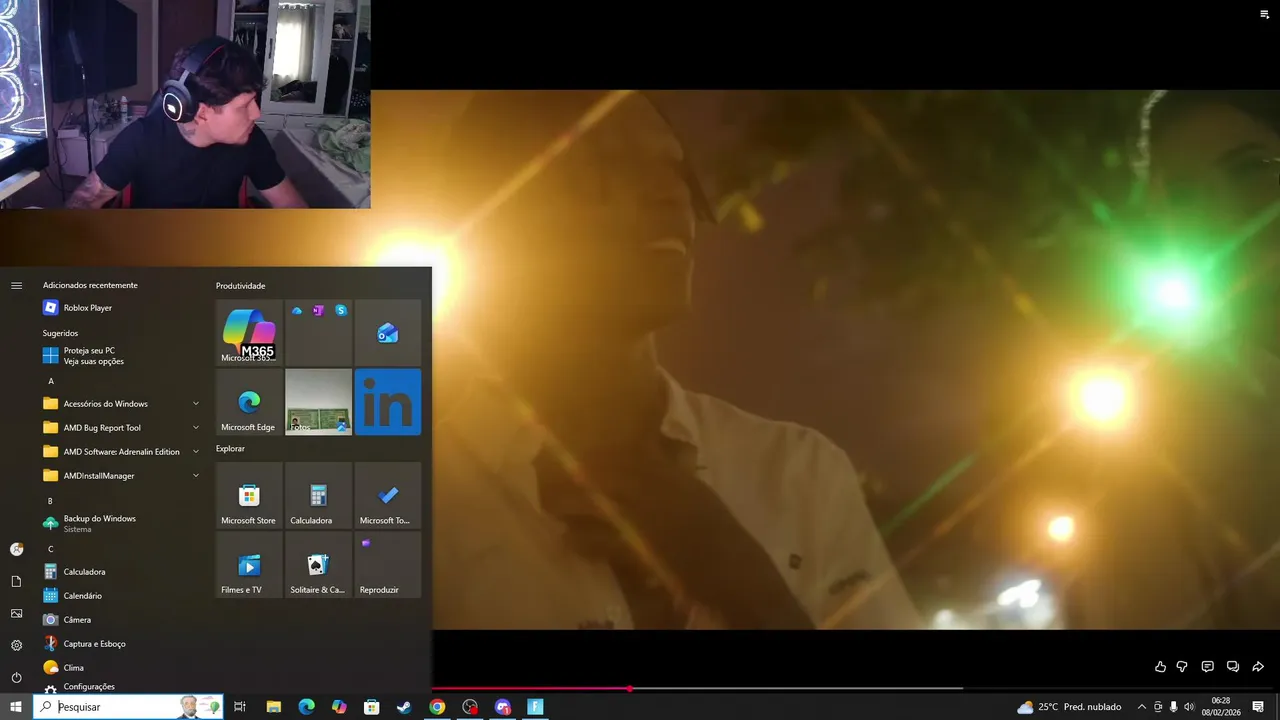This screenshot has height=720, width=1280.
Task: Expand the AMD Bug Report Tool folder
Action: pos(122,428)
